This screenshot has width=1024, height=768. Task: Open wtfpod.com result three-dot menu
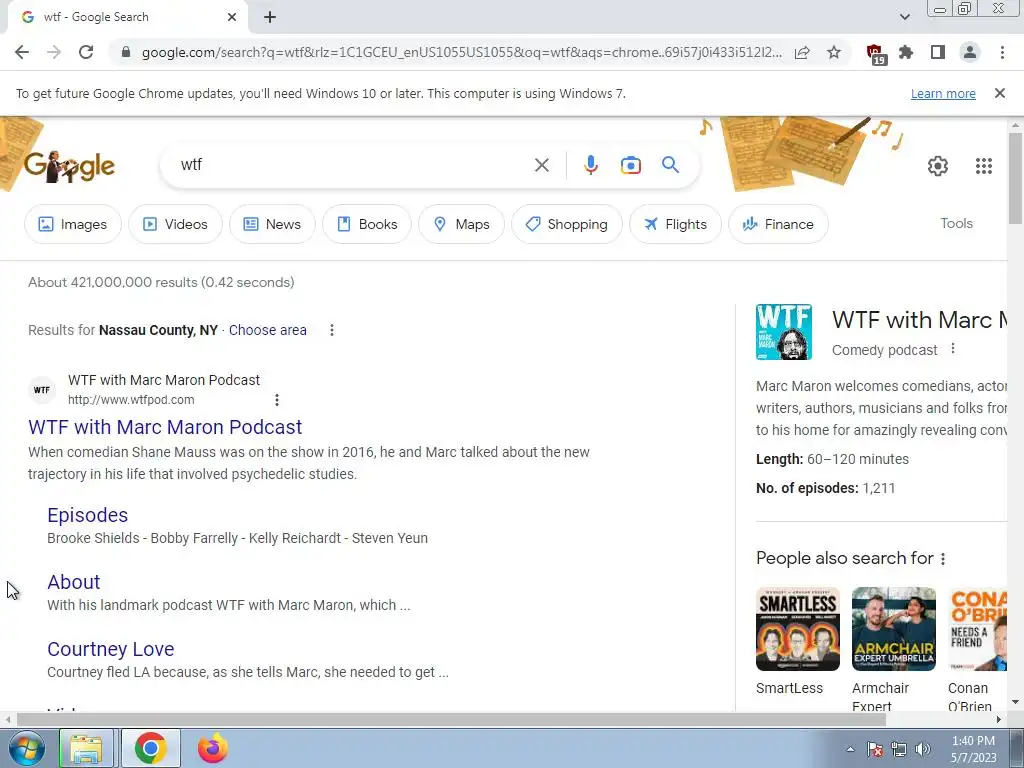coord(277,400)
